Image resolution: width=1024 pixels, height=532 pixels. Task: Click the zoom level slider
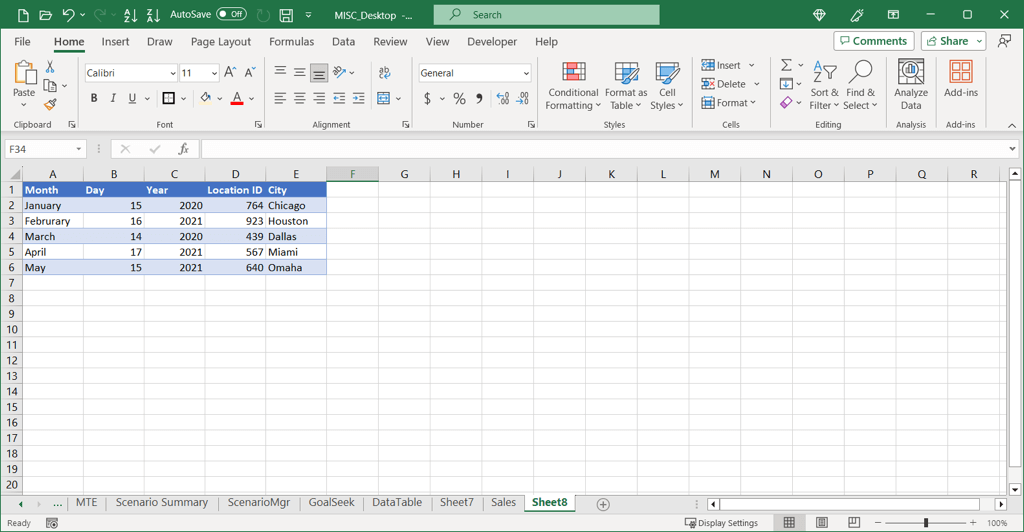[925, 523]
